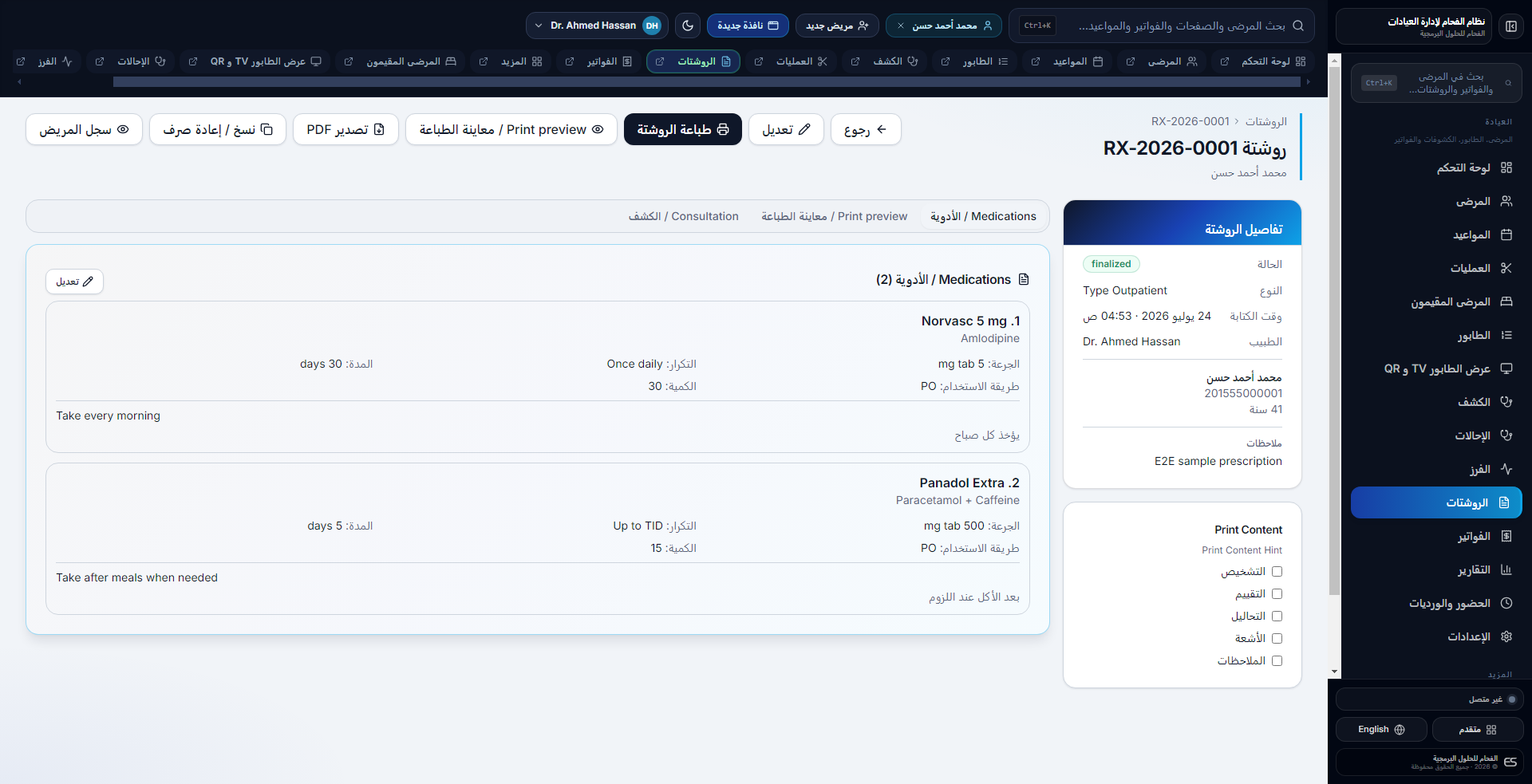Select the معاينة الطباعة / Print preview tab

click(x=835, y=217)
